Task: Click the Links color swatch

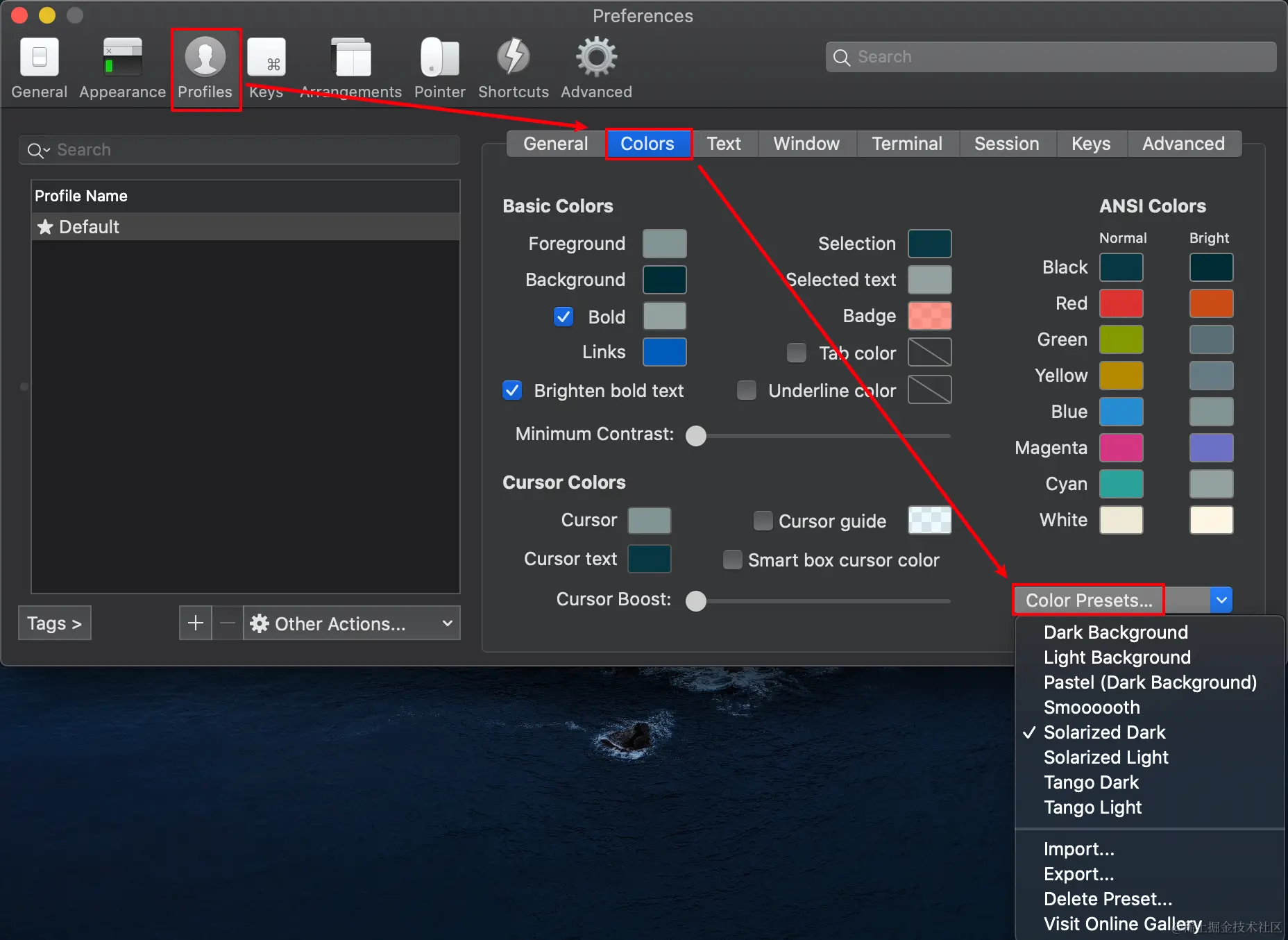Action: 665,352
